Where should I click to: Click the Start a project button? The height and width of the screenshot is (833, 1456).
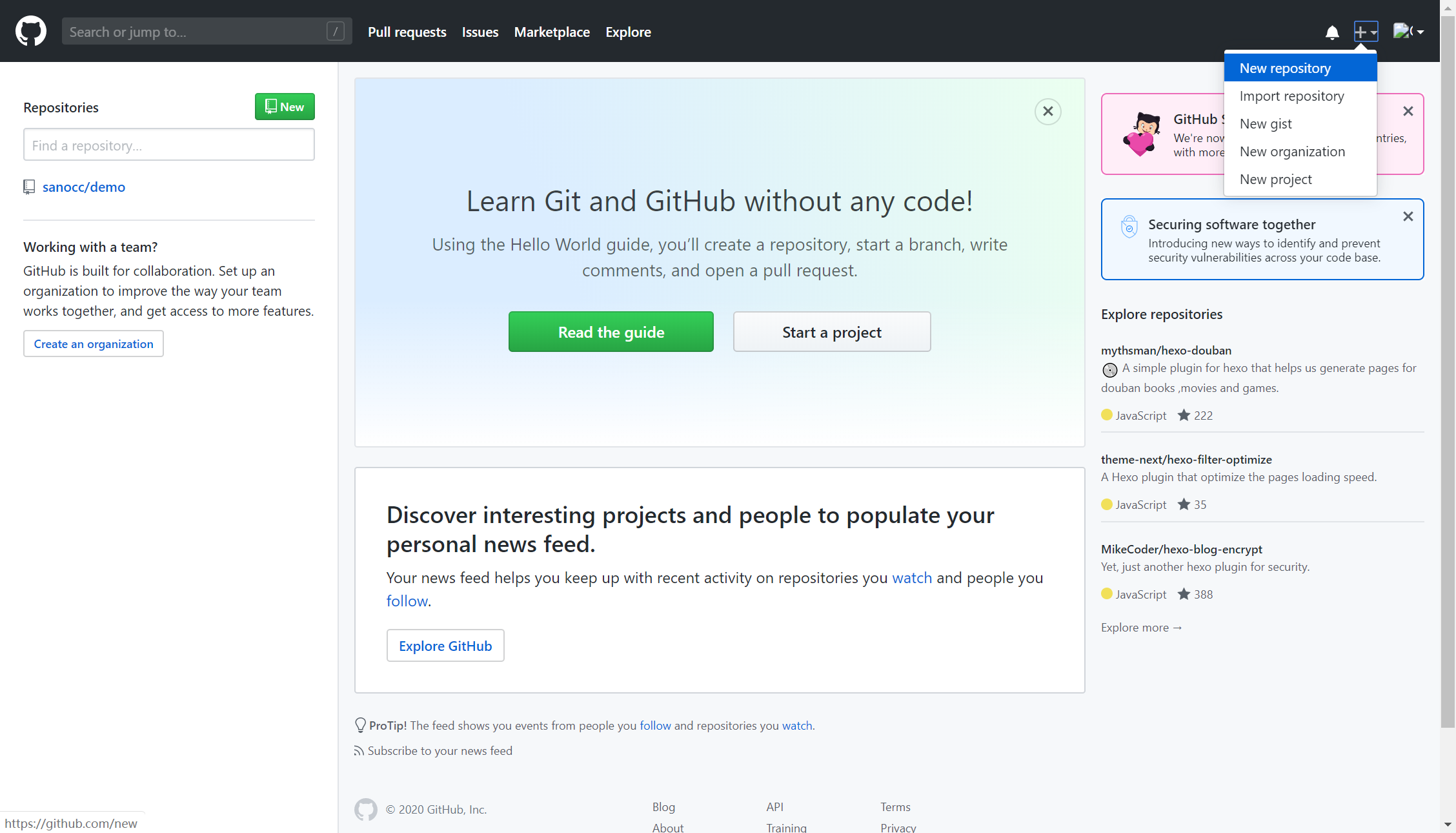(x=831, y=332)
